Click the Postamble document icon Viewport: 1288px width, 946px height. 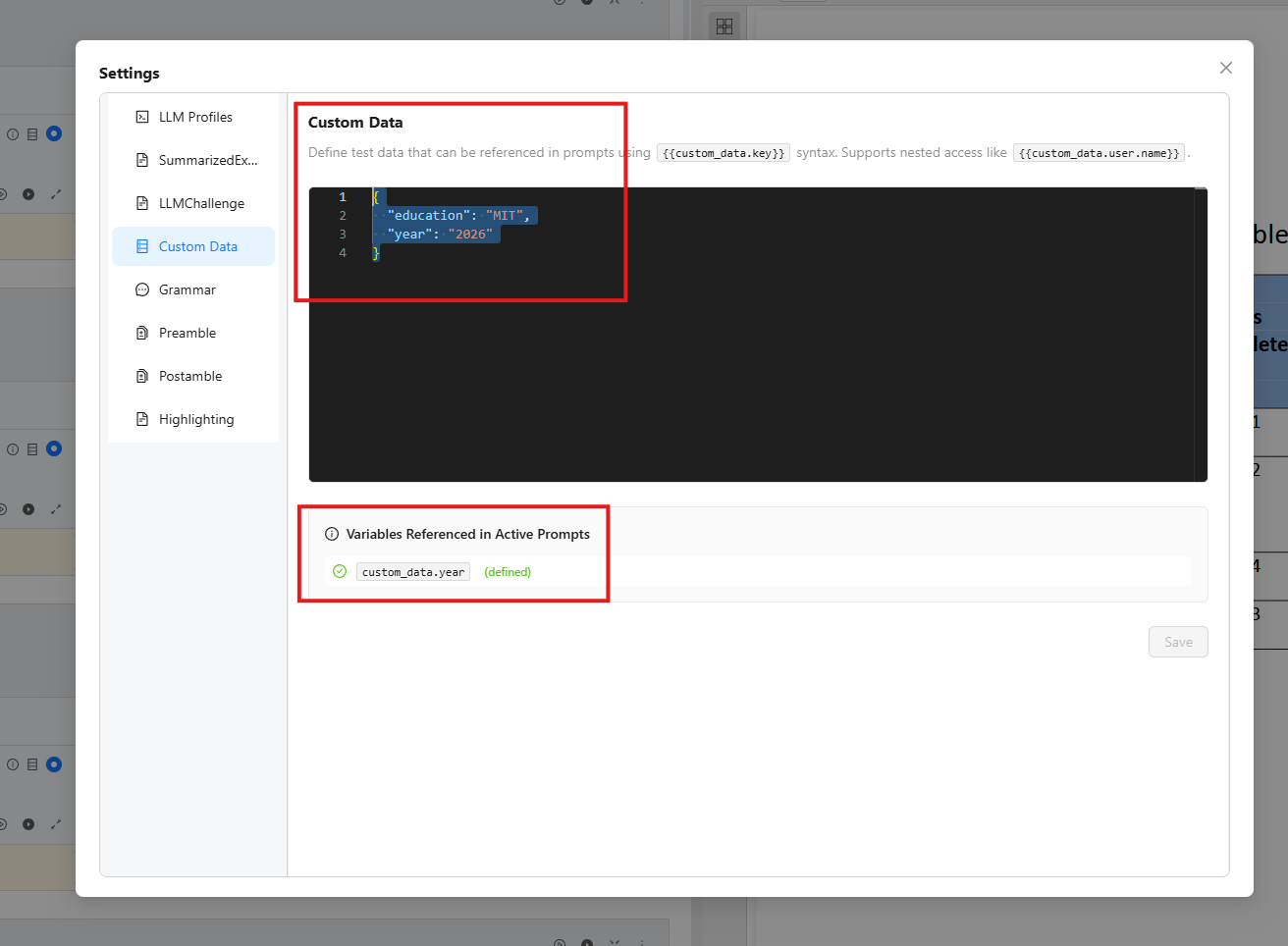click(142, 375)
